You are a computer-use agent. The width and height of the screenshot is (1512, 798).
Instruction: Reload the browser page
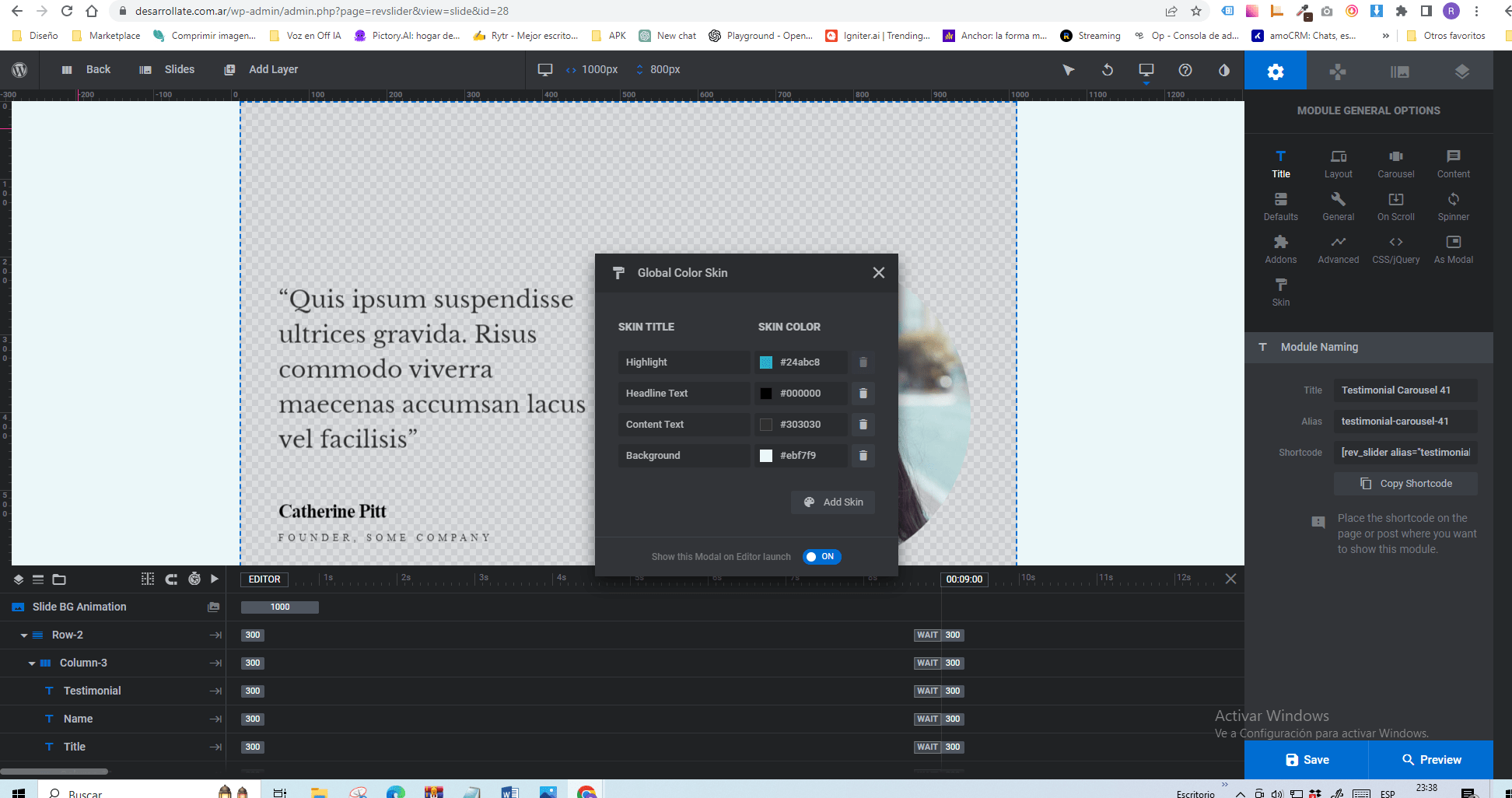point(67,11)
